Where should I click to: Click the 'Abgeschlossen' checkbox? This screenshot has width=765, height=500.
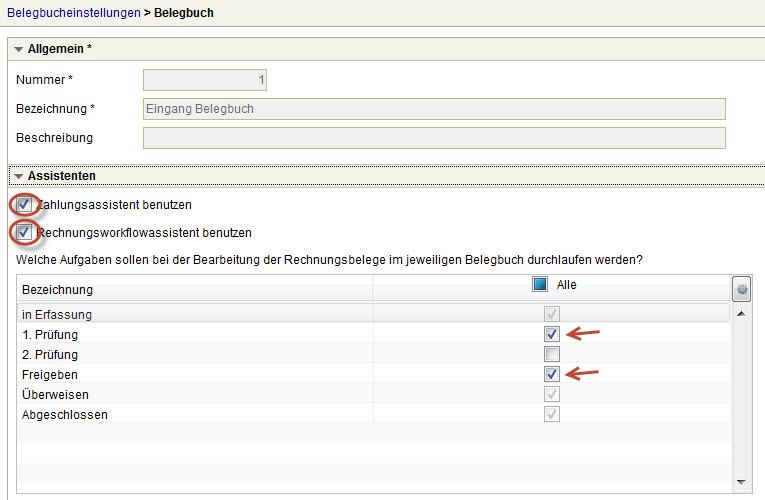point(552,414)
